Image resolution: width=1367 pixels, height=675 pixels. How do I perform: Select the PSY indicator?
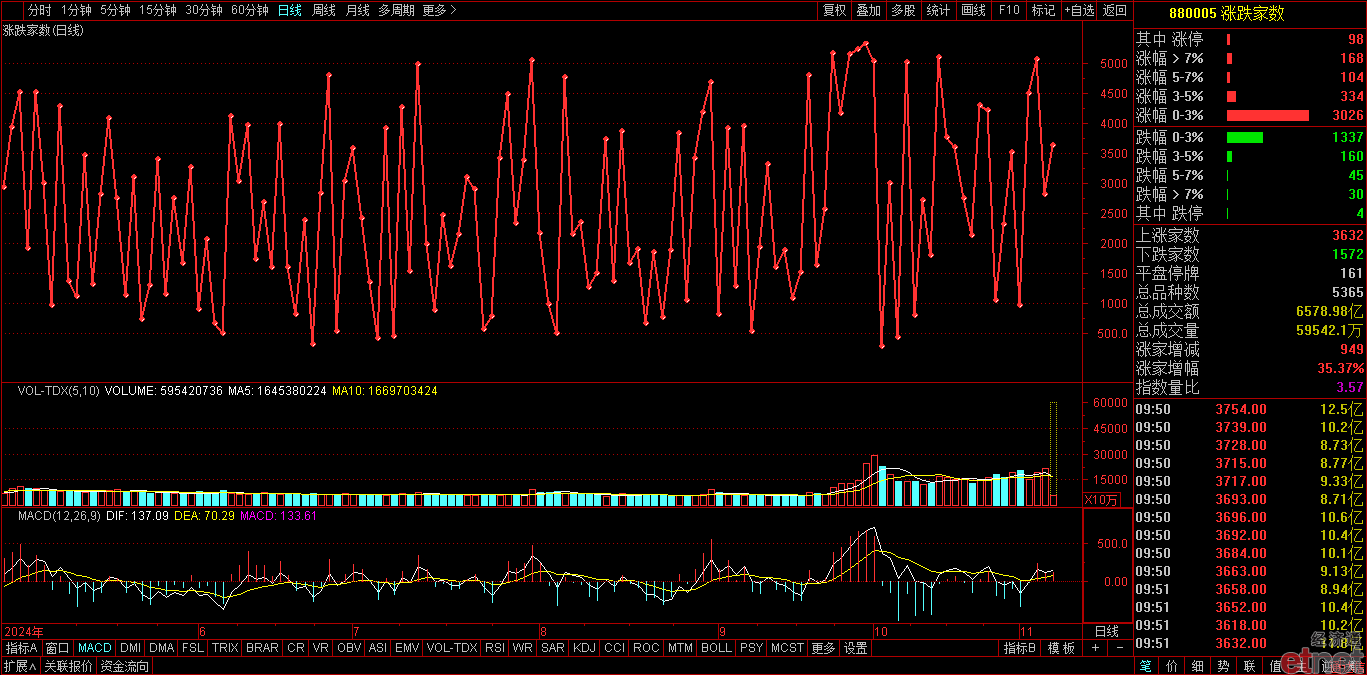click(751, 648)
